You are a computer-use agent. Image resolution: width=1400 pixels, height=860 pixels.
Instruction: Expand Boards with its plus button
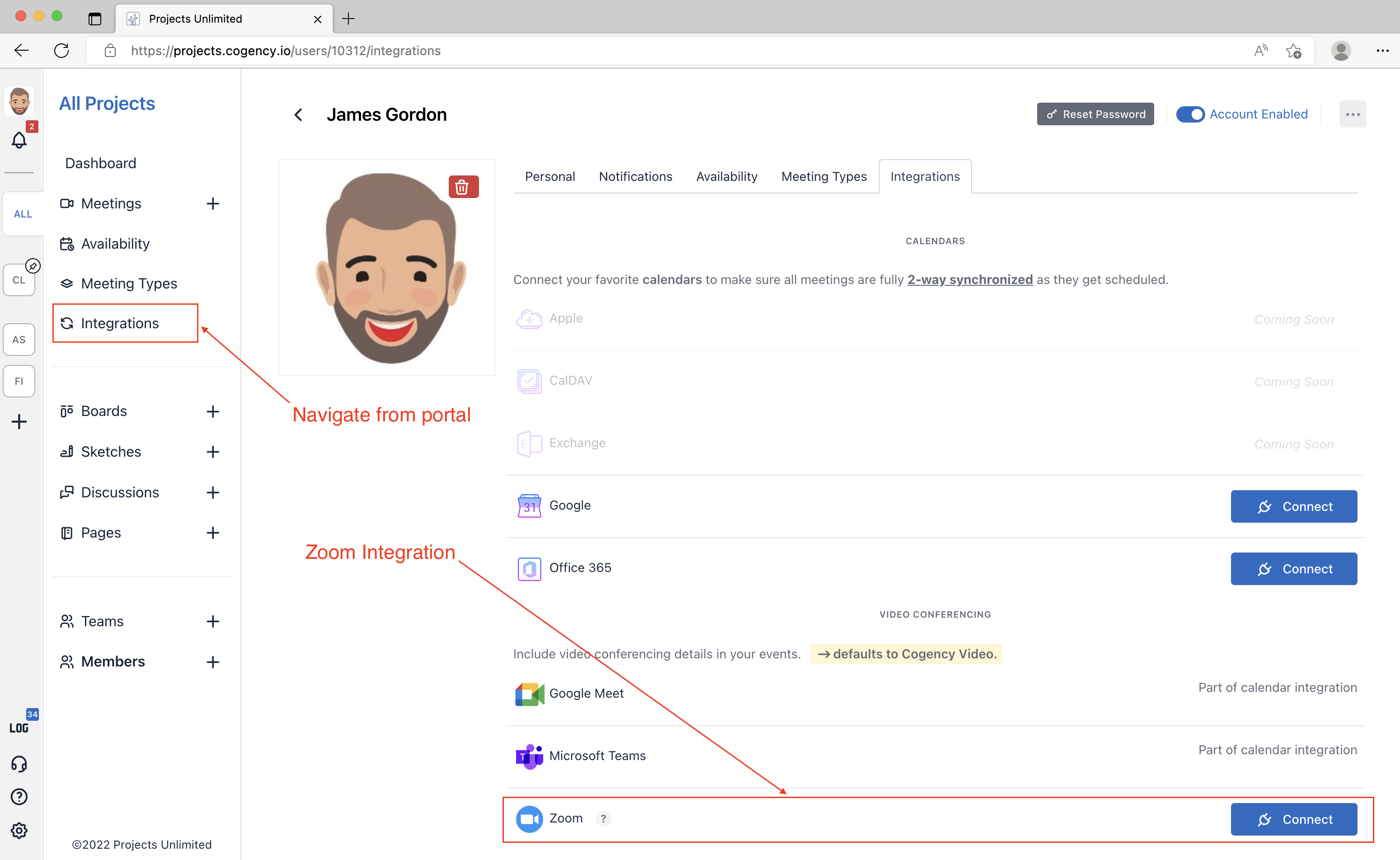click(x=212, y=411)
